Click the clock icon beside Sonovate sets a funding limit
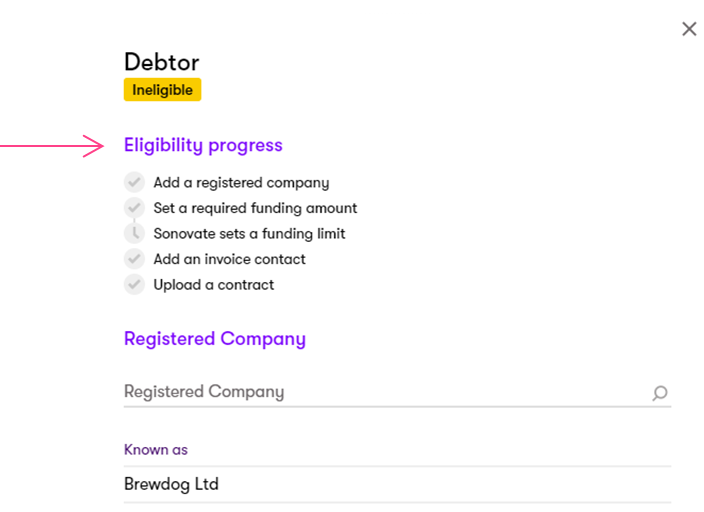The image size is (704, 512). (x=134, y=233)
